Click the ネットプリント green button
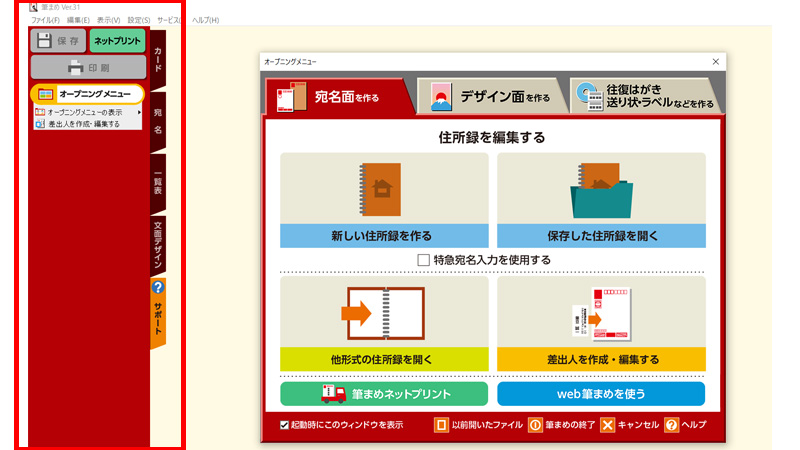 pos(117,41)
